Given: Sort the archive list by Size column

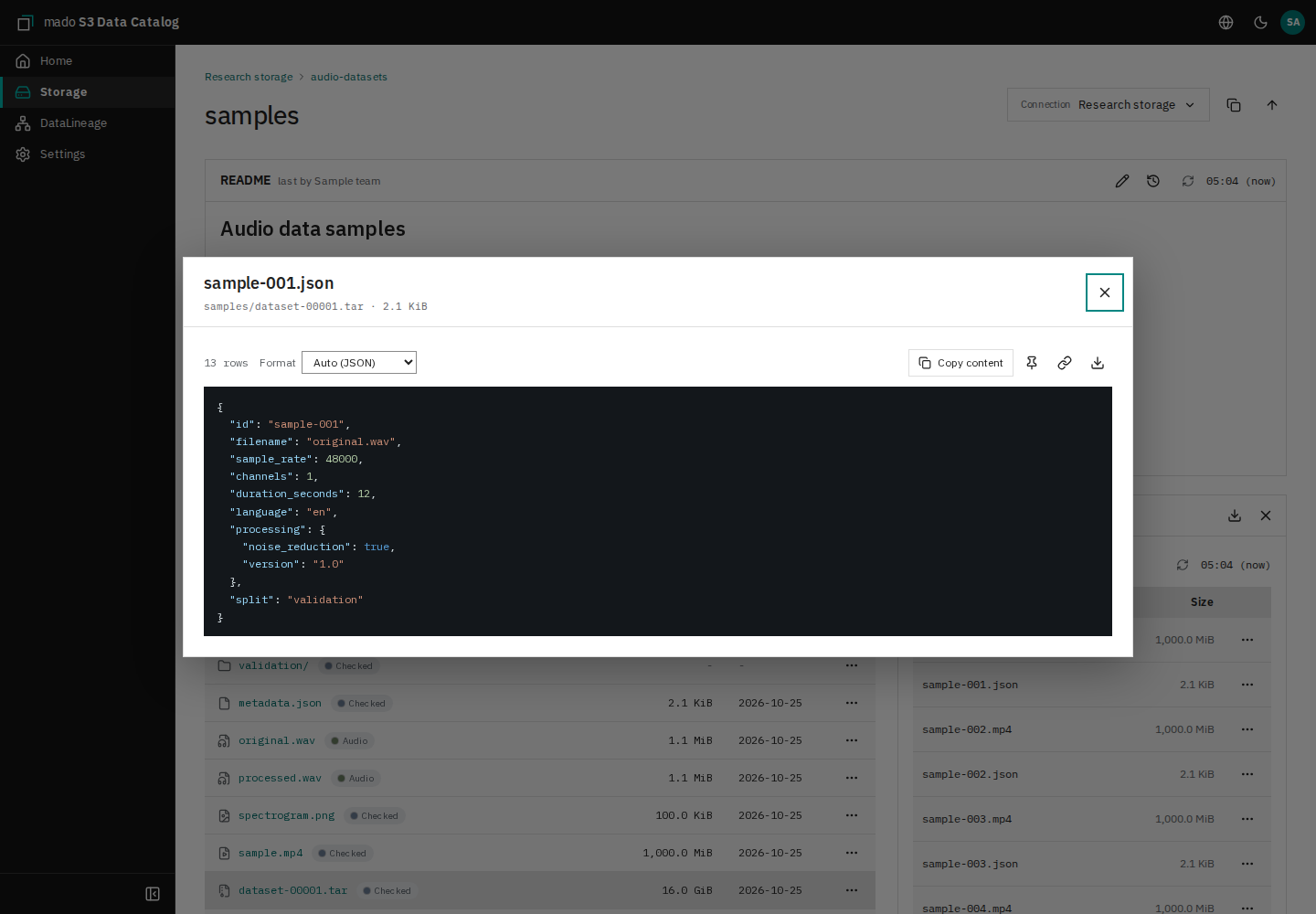Looking at the screenshot, I should pos(1202,602).
